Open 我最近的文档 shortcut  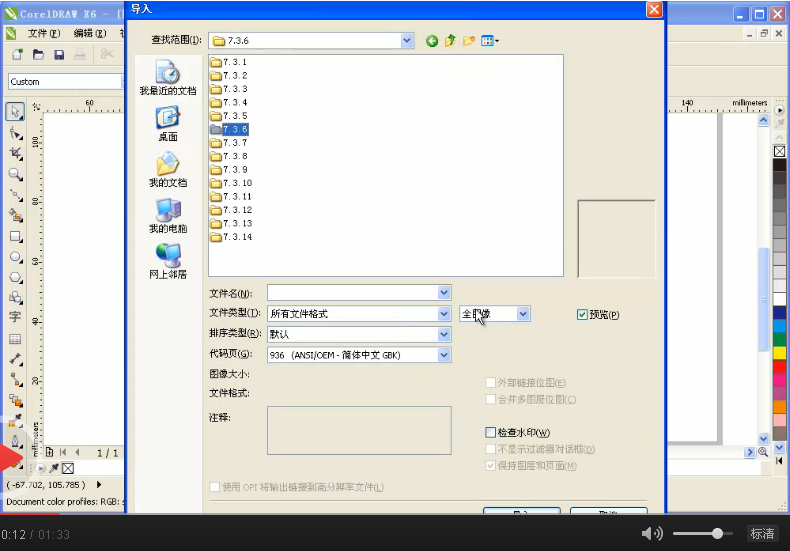(x=168, y=77)
